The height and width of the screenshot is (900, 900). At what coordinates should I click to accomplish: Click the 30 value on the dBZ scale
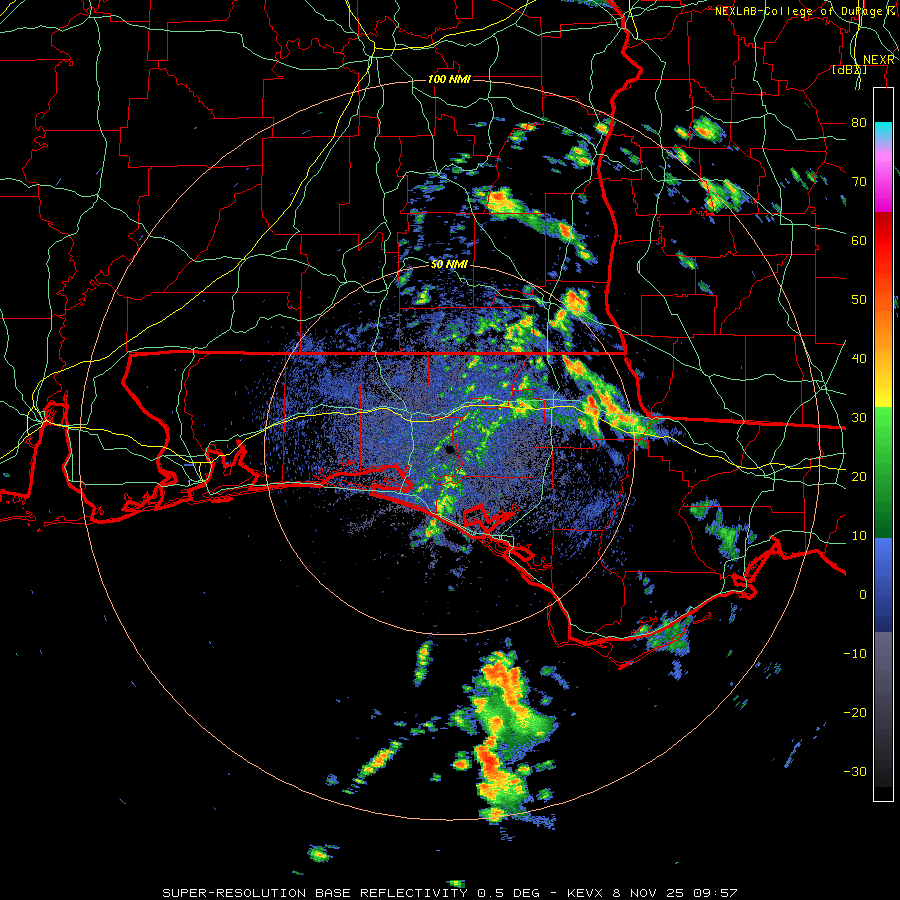(859, 418)
